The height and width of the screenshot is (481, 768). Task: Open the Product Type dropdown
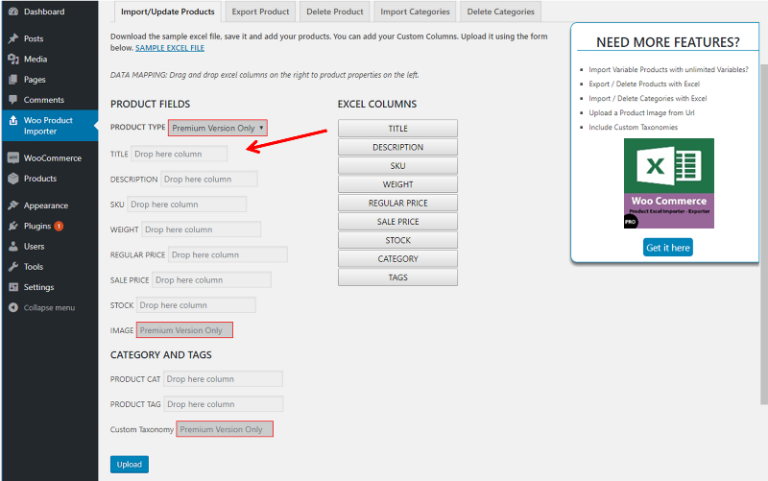click(217, 128)
